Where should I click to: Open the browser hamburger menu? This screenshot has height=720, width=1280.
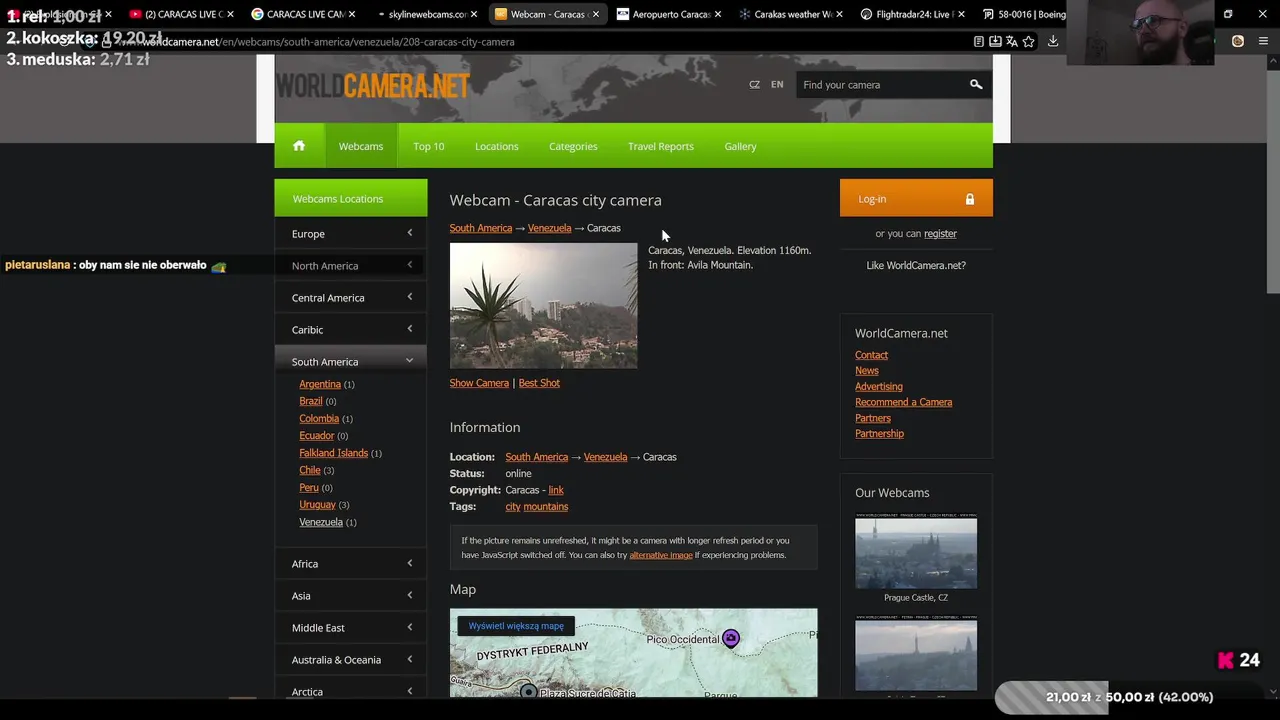tap(1264, 42)
